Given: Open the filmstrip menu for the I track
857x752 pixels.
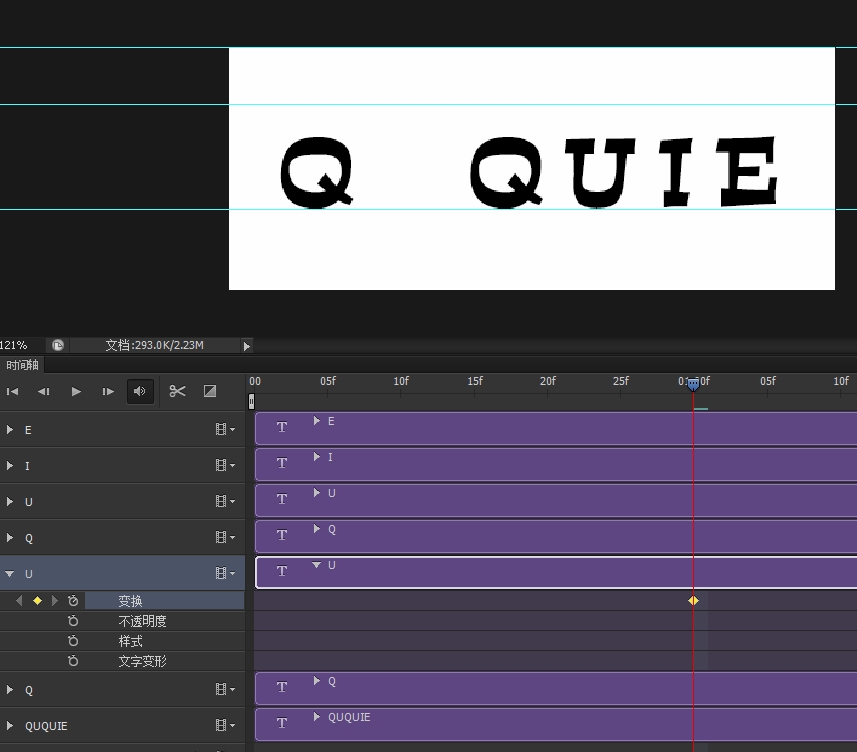Looking at the screenshot, I should click(x=225, y=466).
